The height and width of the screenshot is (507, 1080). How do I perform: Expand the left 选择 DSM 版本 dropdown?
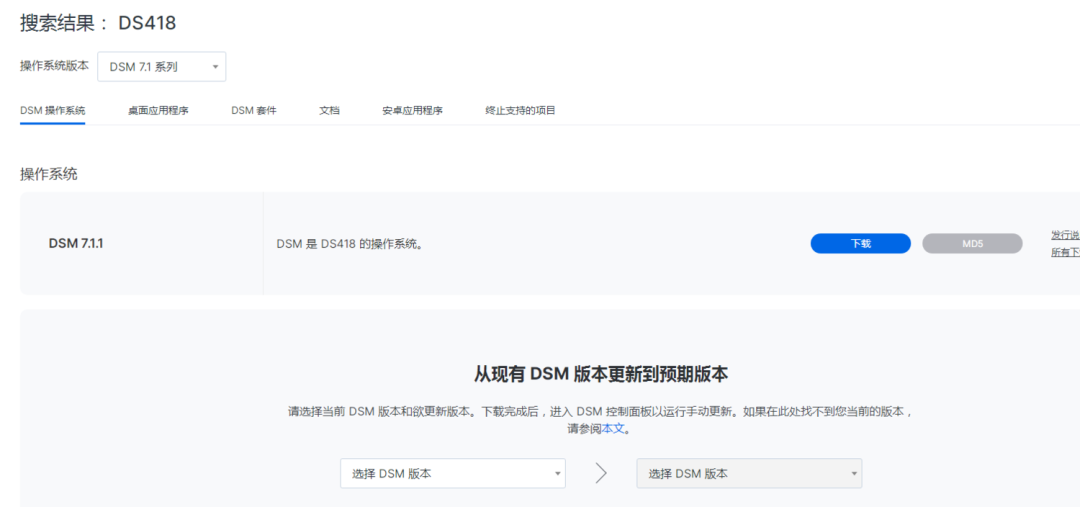(x=452, y=474)
